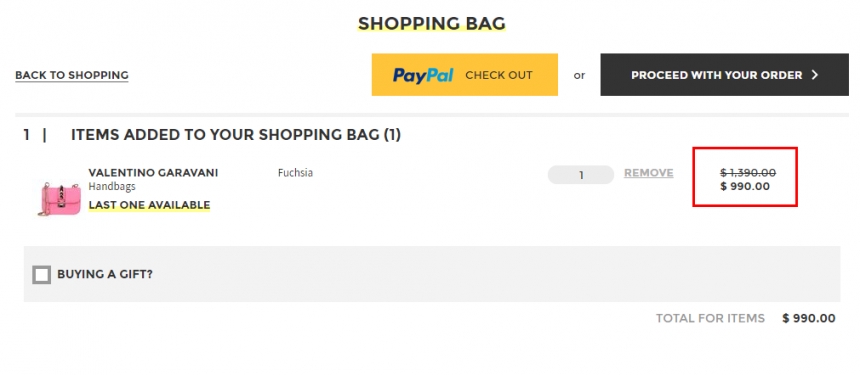The width and height of the screenshot is (860, 375).
Task: Go back via Back to Shopping link
Action: (72, 75)
